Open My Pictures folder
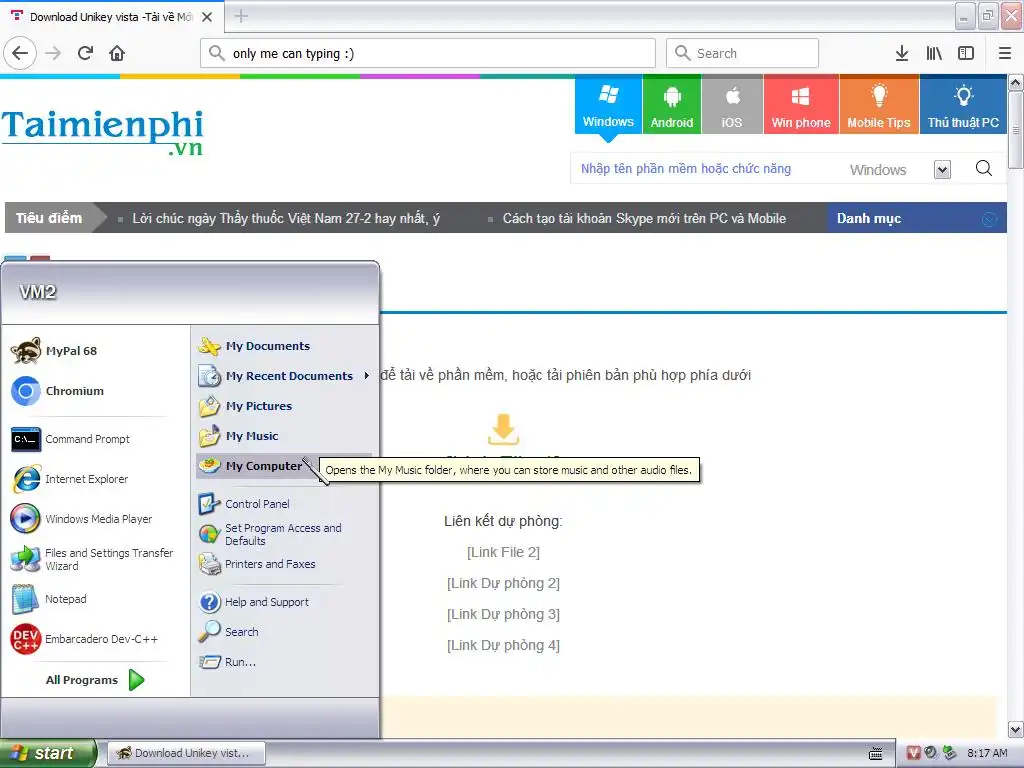 pos(284,406)
